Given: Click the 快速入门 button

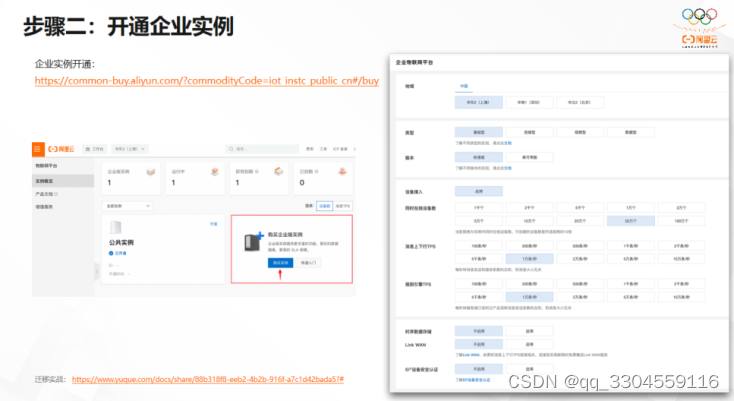Looking at the screenshot, I should (308, 263).
